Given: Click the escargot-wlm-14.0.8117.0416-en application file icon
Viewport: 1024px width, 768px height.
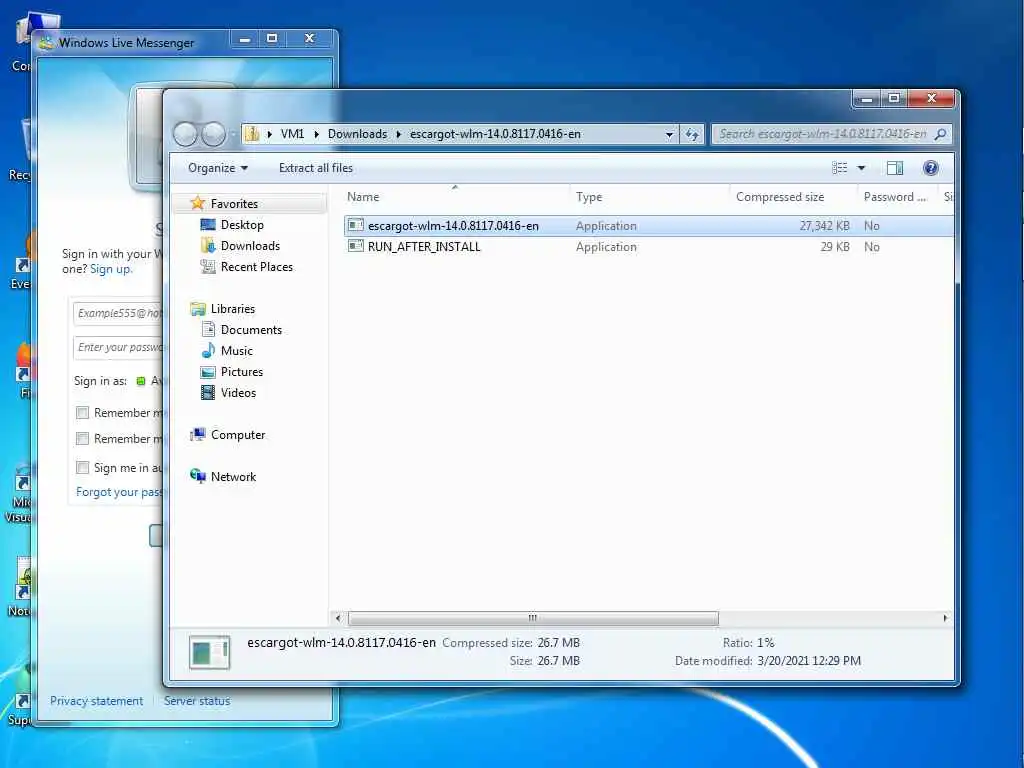Looking at the screenshot, I should pos(355,225).
